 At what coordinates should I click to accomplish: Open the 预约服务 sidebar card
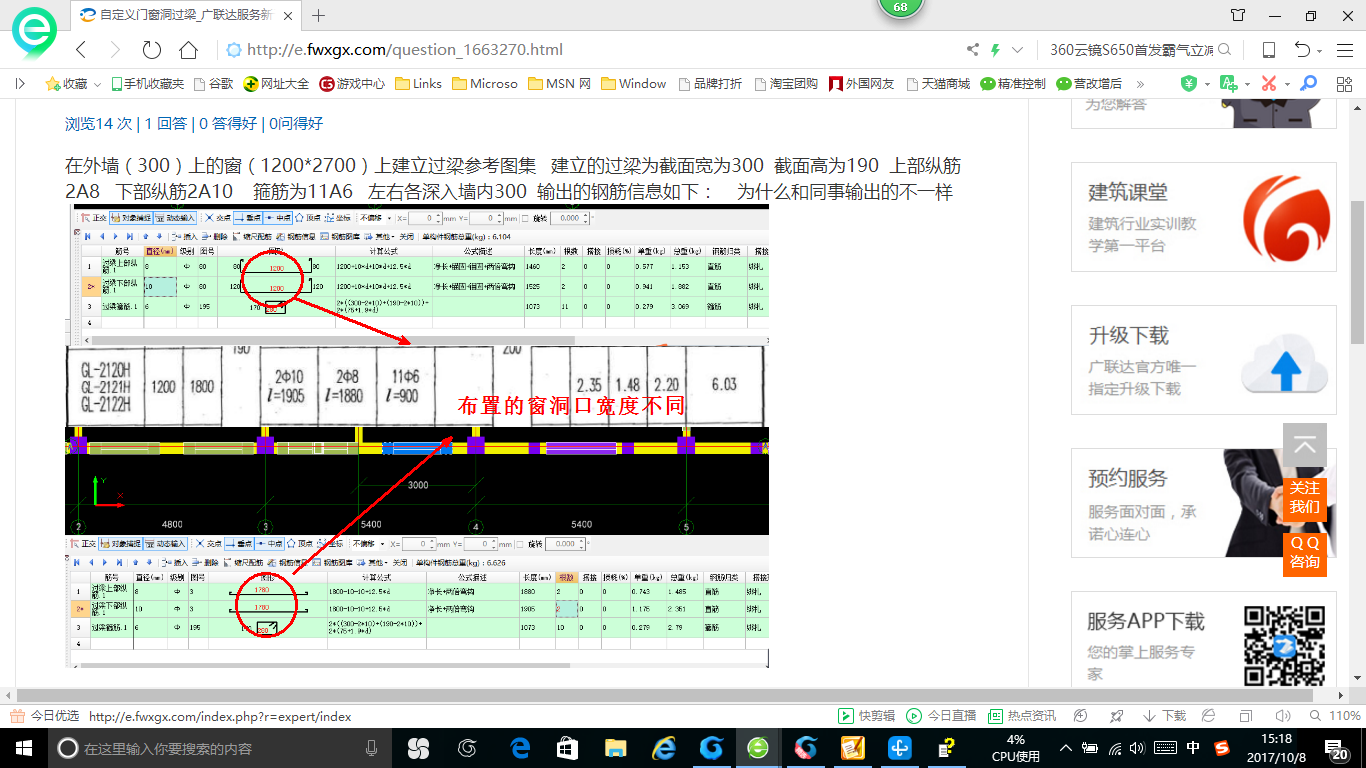1204,503
